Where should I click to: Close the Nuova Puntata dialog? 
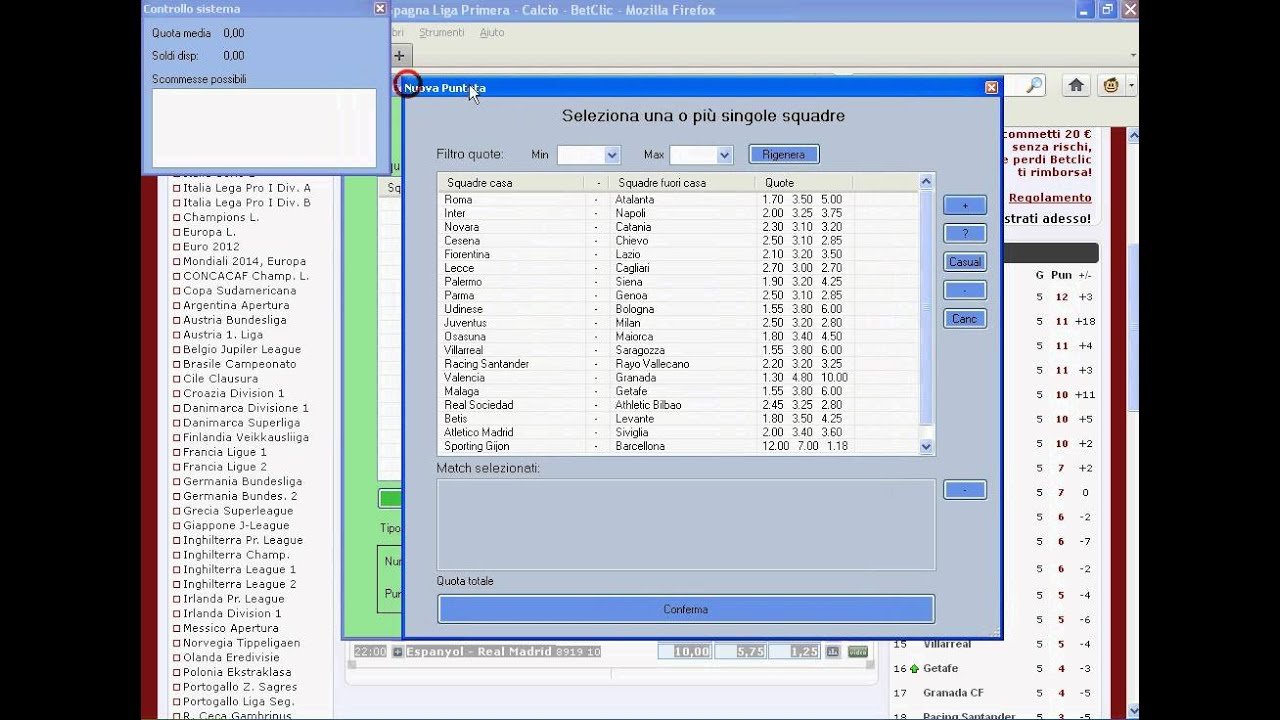point(991,87)
